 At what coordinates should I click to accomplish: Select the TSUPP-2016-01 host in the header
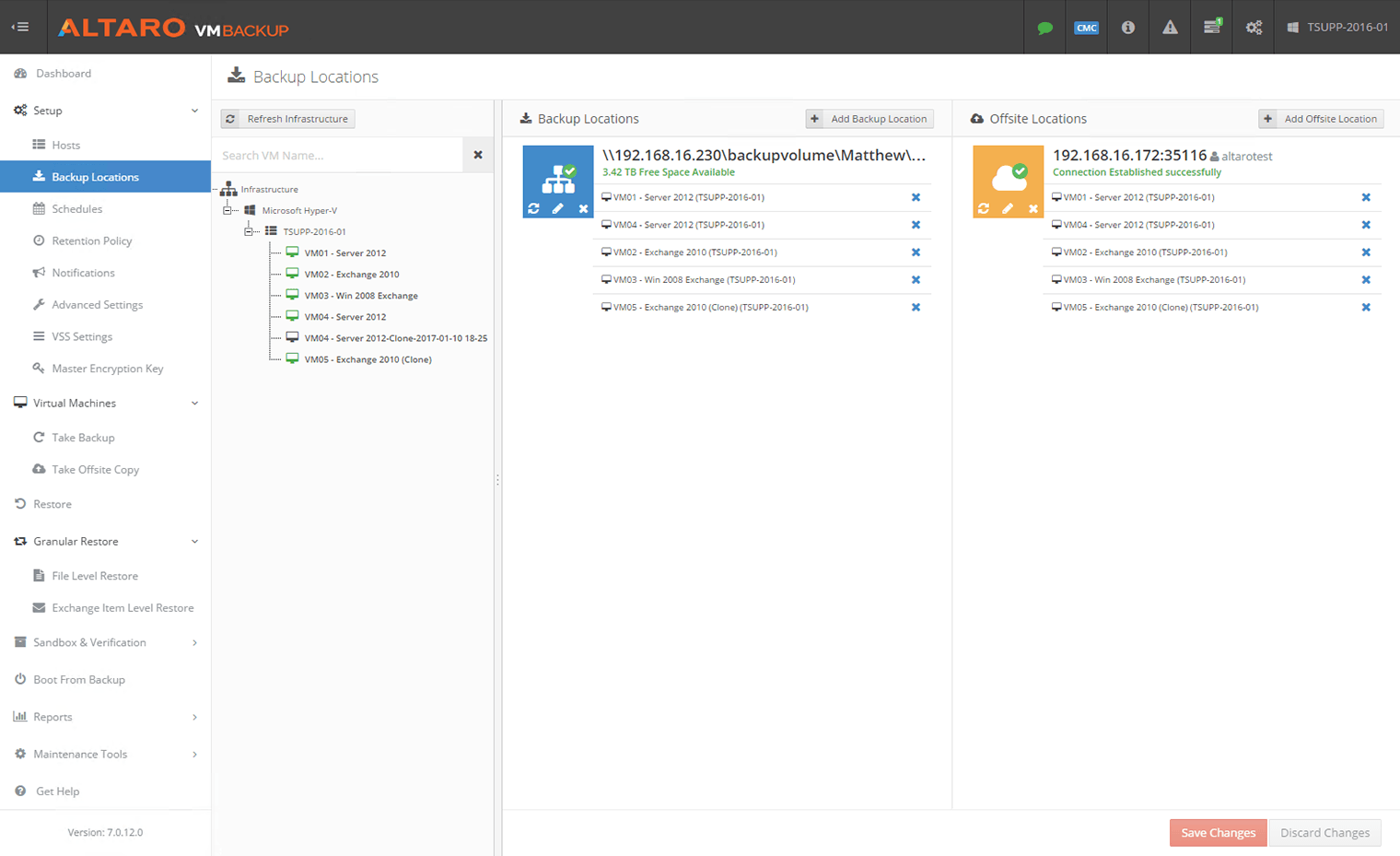[1337, 28]
